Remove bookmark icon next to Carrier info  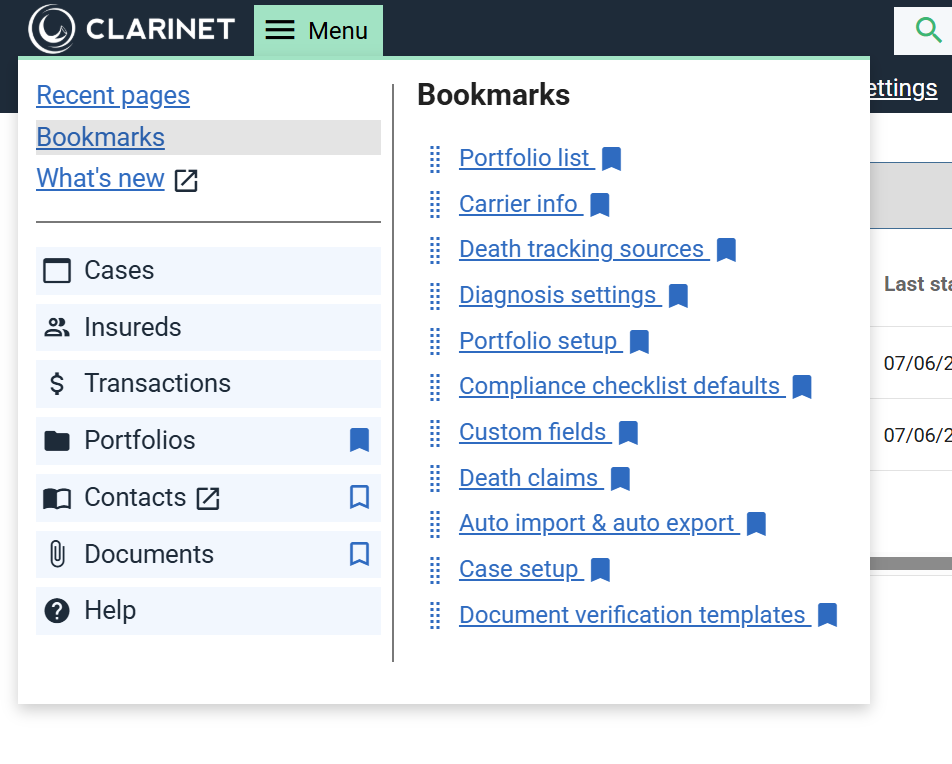click(600, 205)
